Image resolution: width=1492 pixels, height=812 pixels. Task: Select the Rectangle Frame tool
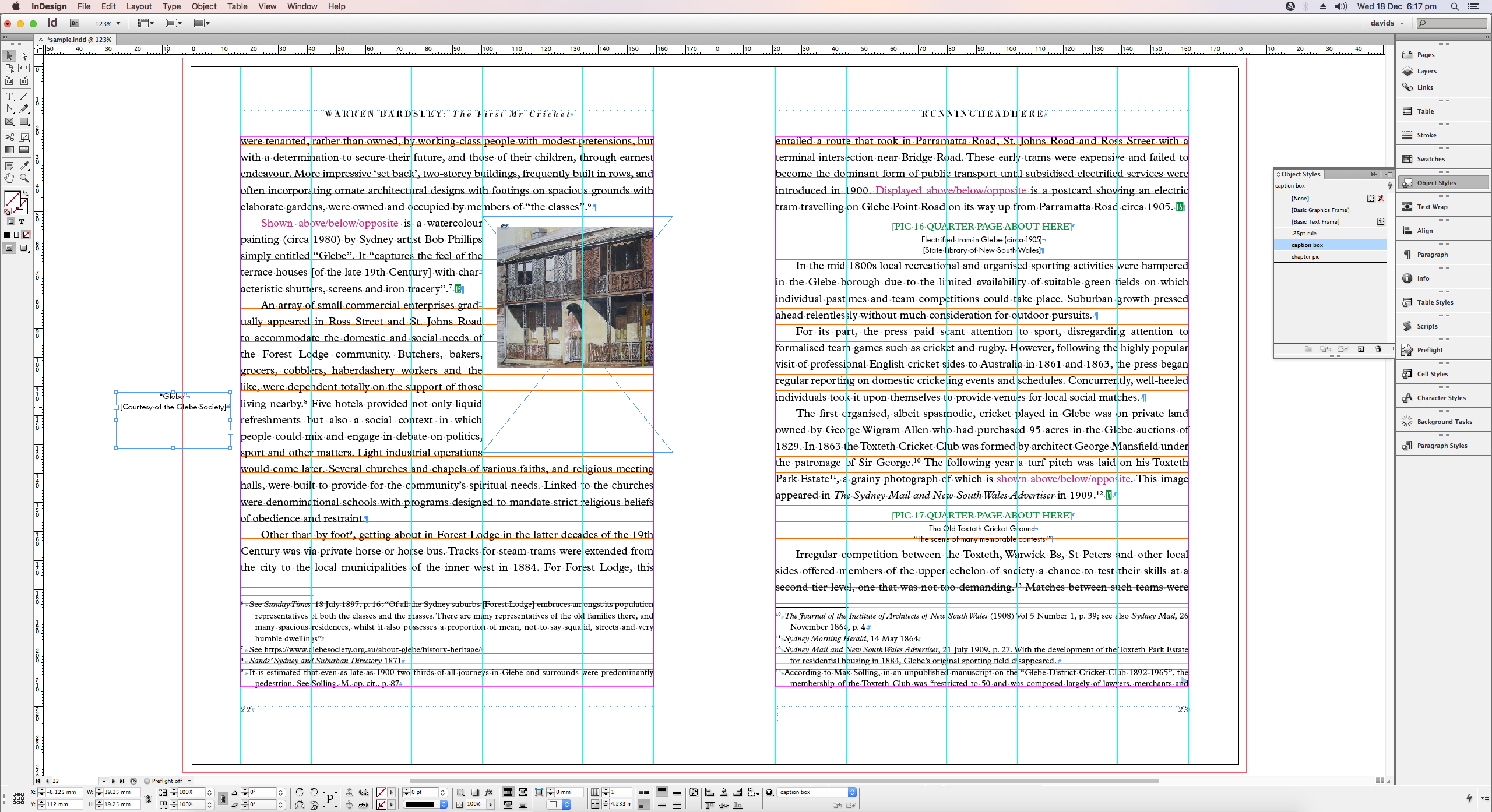pyautogui.click(x=9, y=122)
